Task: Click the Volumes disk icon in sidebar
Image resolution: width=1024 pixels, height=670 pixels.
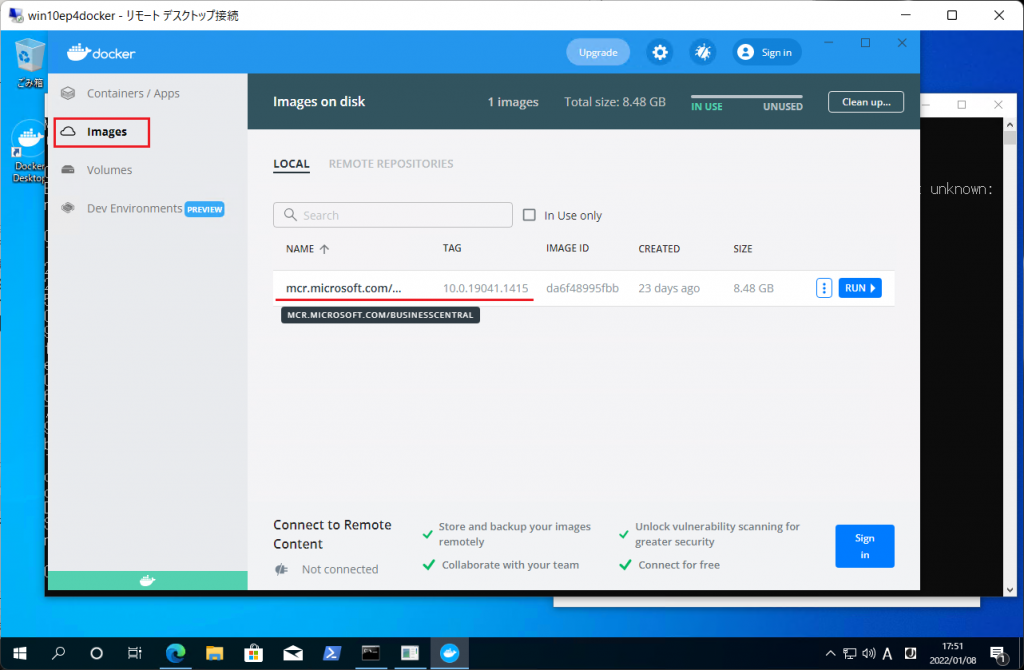Action: [68, 170]
